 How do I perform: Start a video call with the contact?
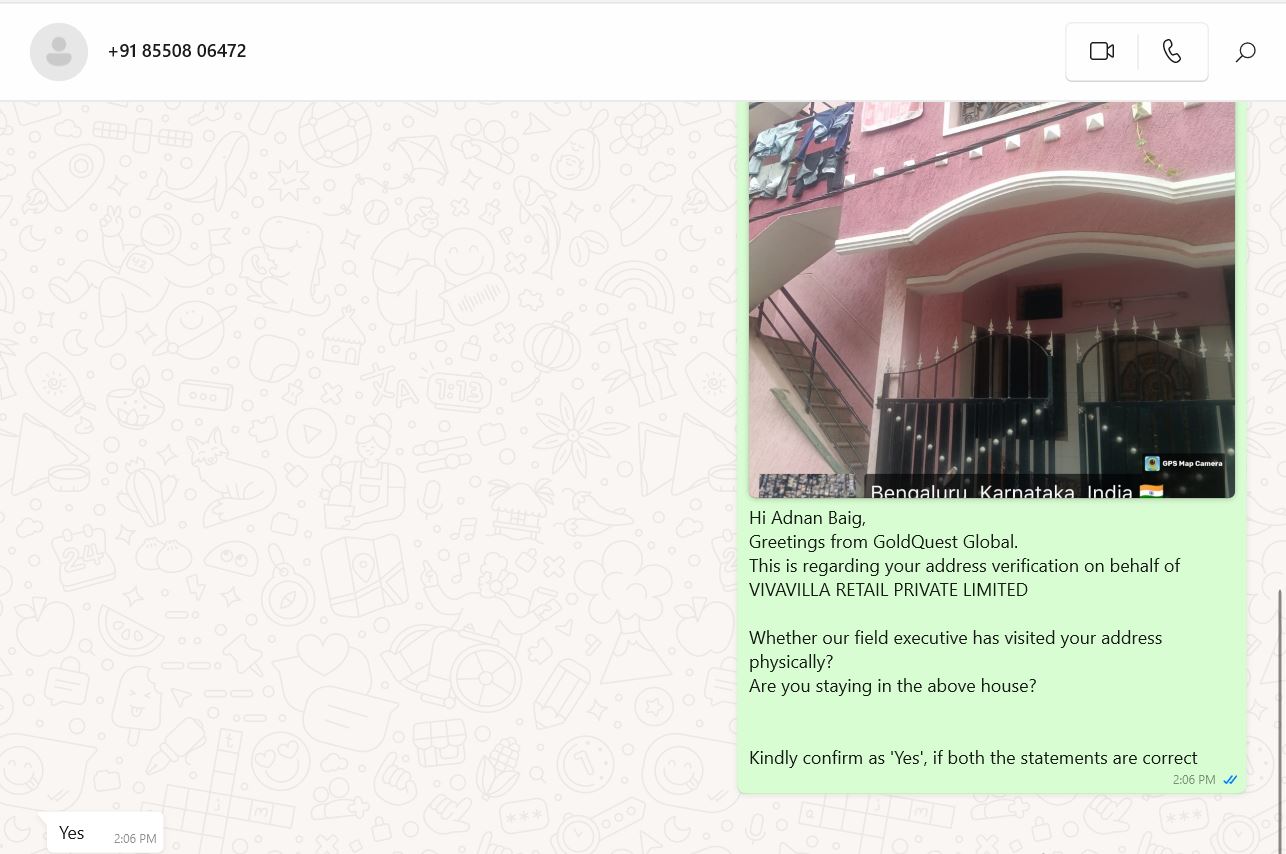[1102, 51]
